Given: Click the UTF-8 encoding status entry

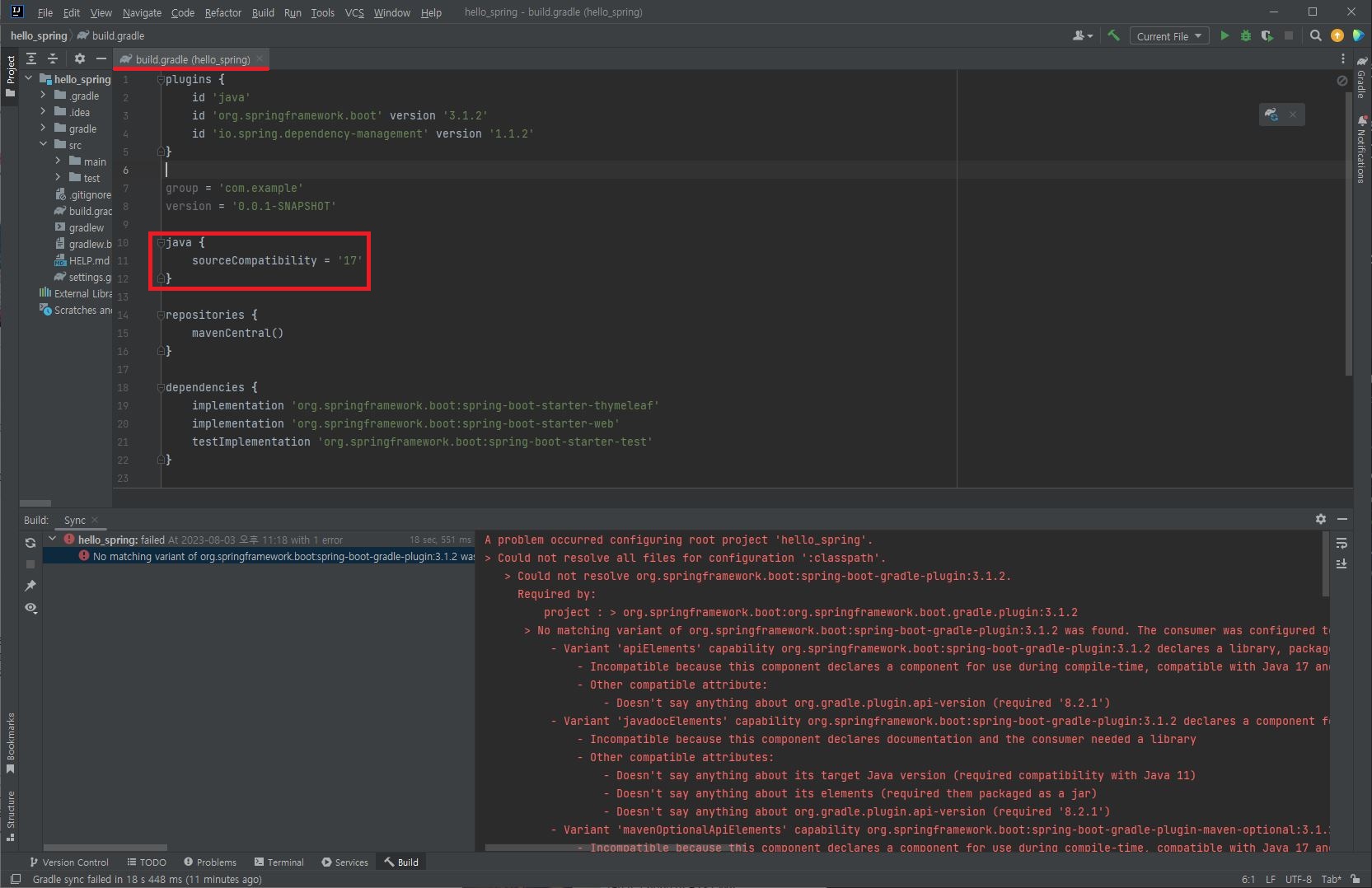Looking at the screenshot, I should tap(1298, 879).
